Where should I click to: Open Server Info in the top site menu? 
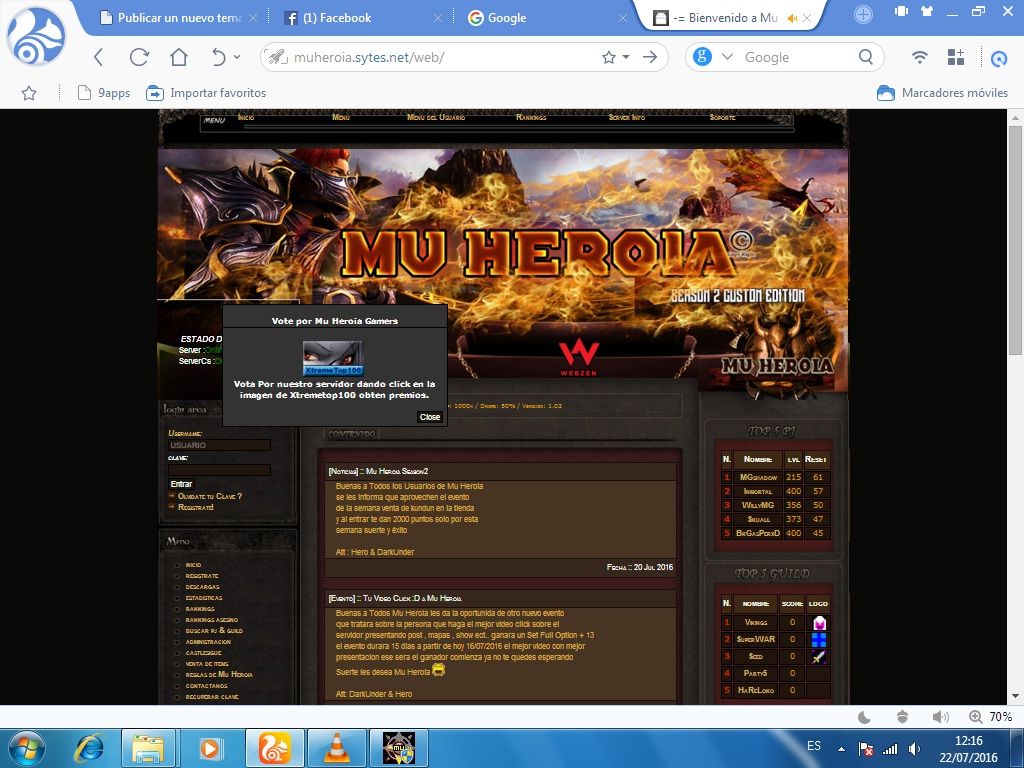pyautogui.click(x=626, y=118)
